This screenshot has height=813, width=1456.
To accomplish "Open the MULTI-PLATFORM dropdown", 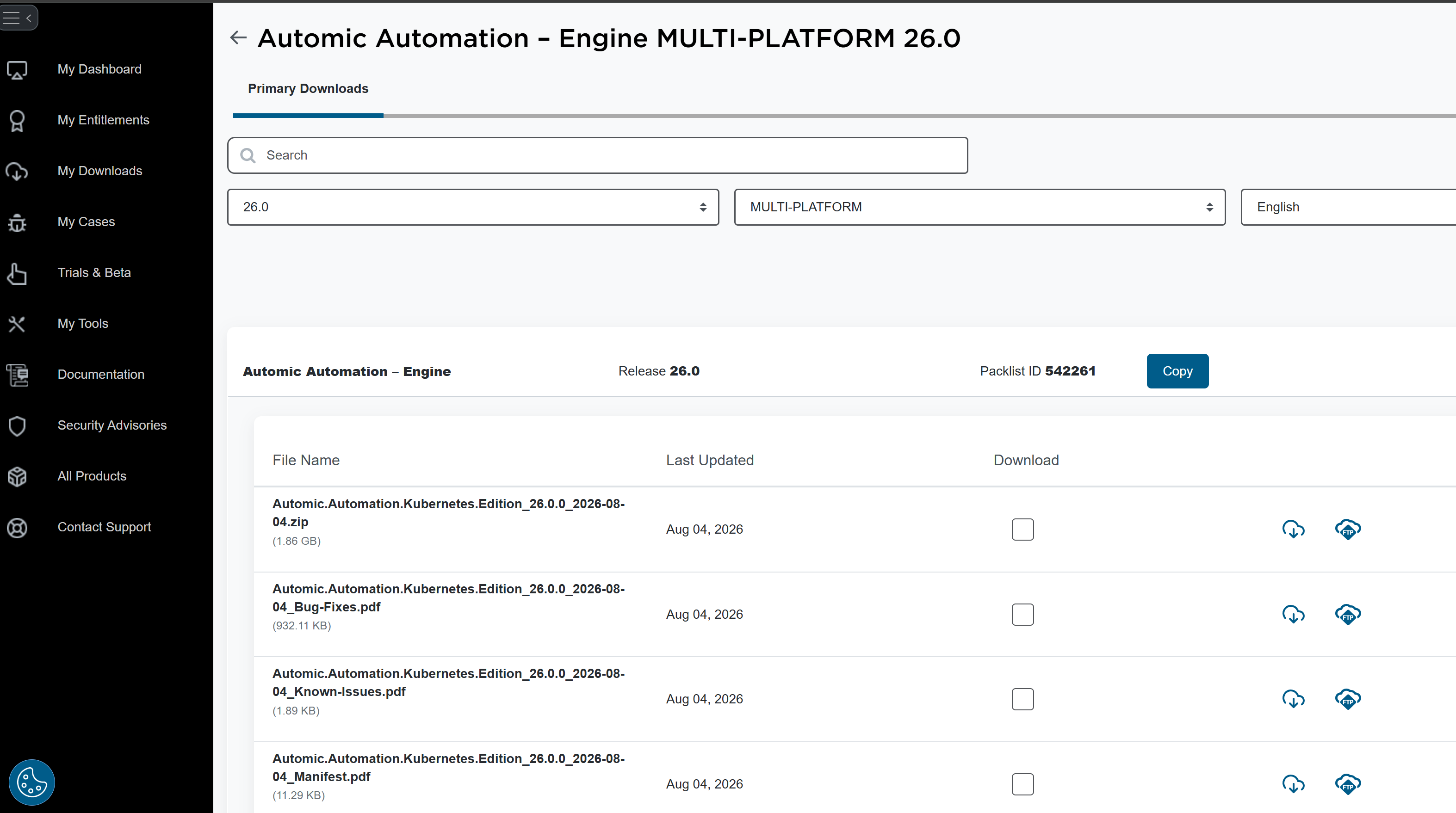I will click(979, 207).
